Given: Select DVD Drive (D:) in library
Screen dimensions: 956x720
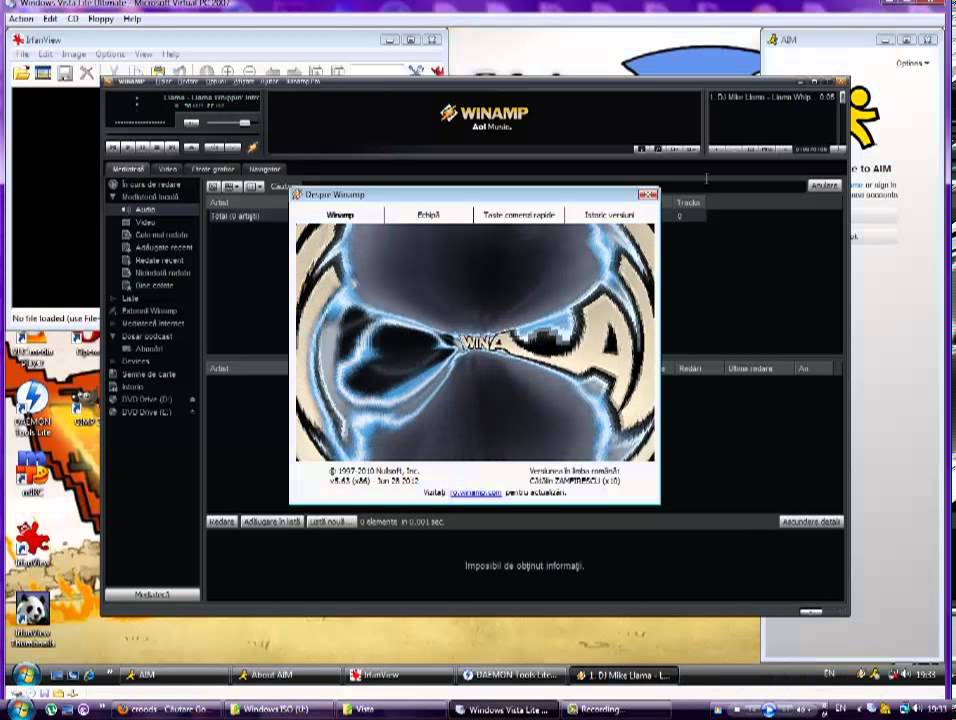Looking at the screenshot, I should click(x=146, y=399).
